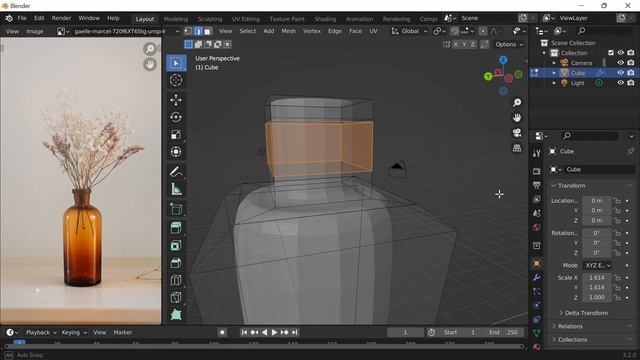Screen dimensions: 640x360
Task: Hide the Light object via eye icon
Action: (620, 83)
